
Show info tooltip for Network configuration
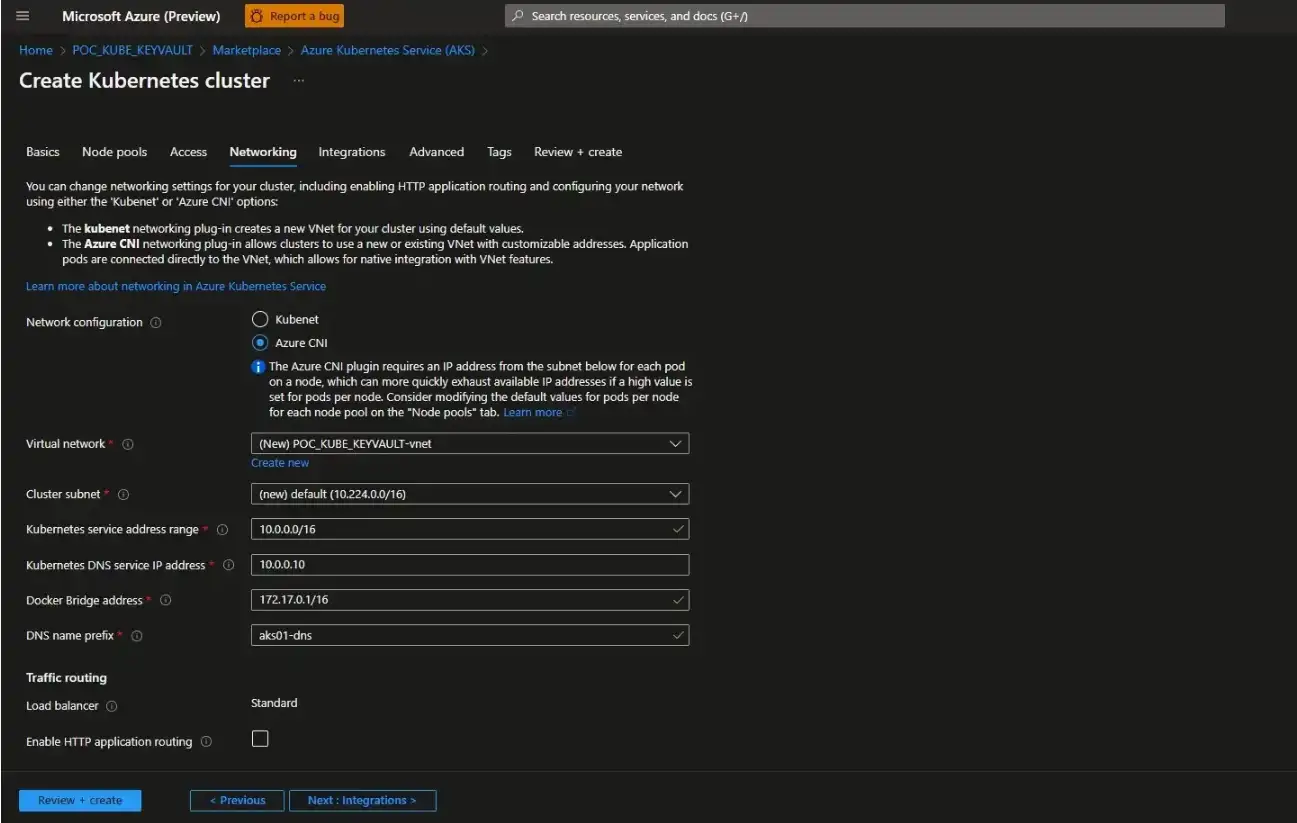[x=156, y=323]
